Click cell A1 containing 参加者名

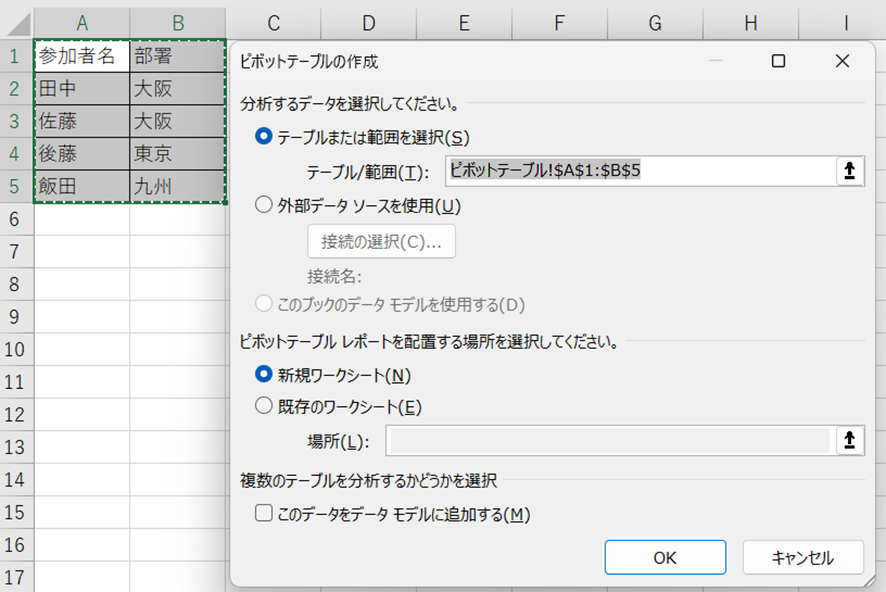(81, 55)
